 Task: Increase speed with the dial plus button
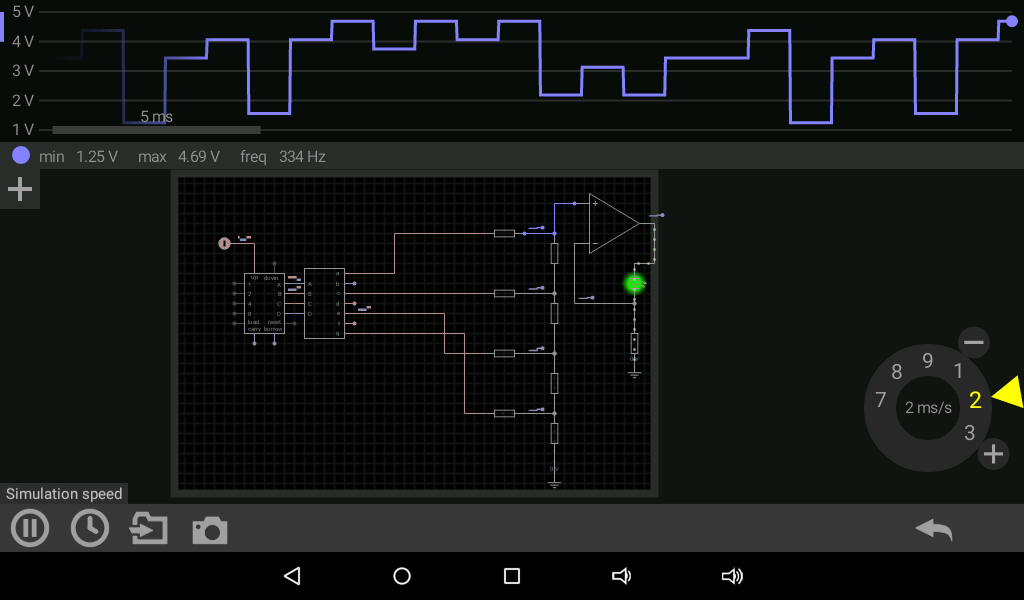tap(993, 454)
